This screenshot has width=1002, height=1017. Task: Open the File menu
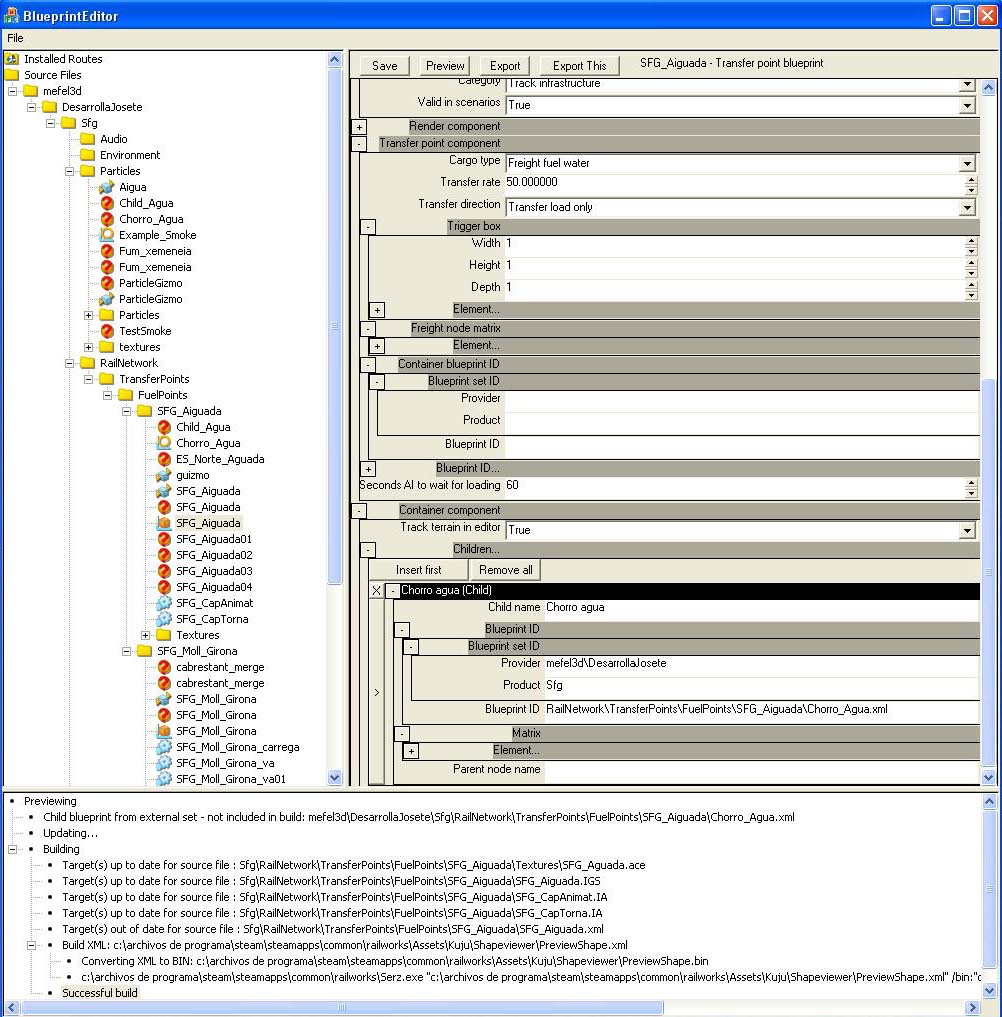[15, 37]
